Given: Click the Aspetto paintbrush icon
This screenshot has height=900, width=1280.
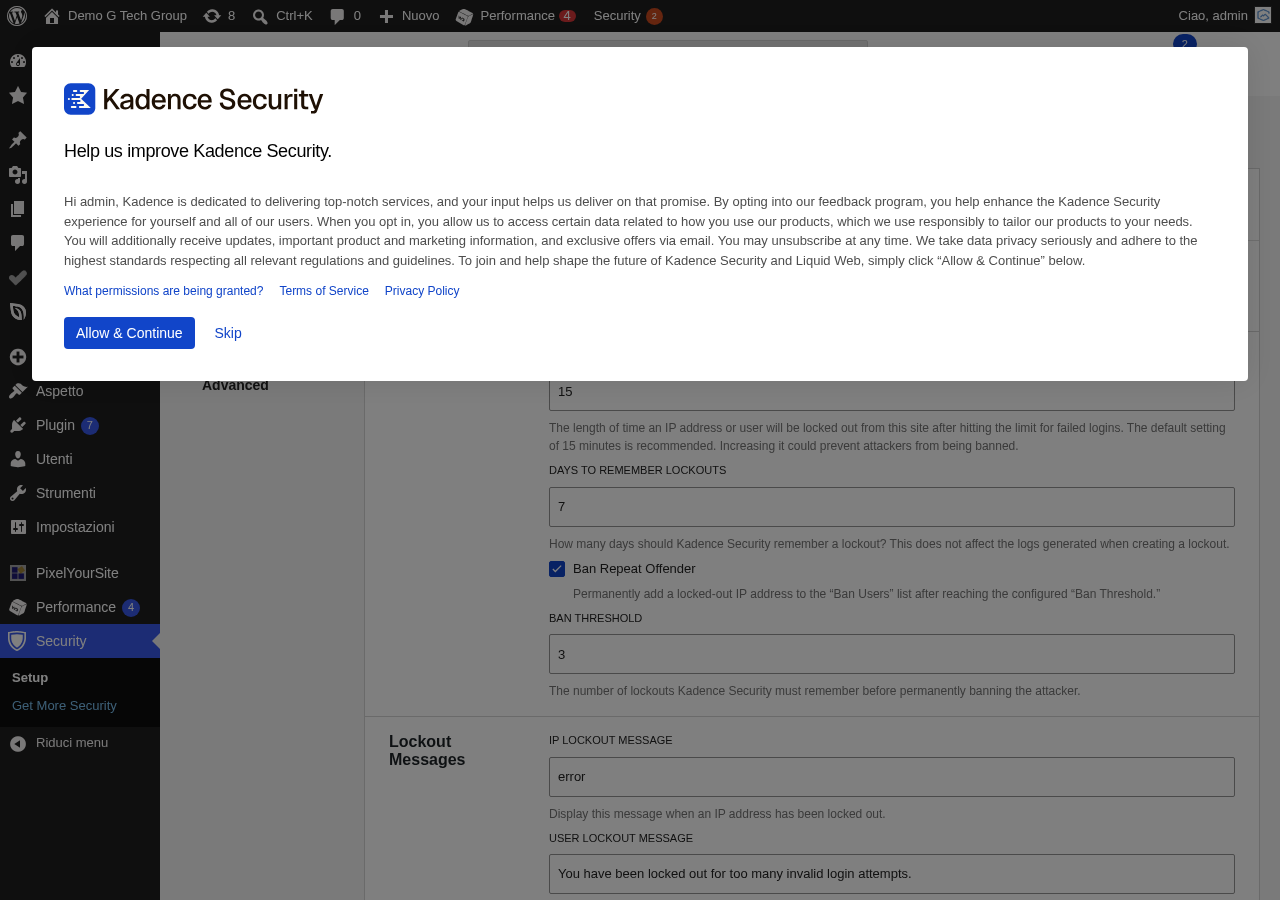Looking at the screenshot, I should [17, 391].
